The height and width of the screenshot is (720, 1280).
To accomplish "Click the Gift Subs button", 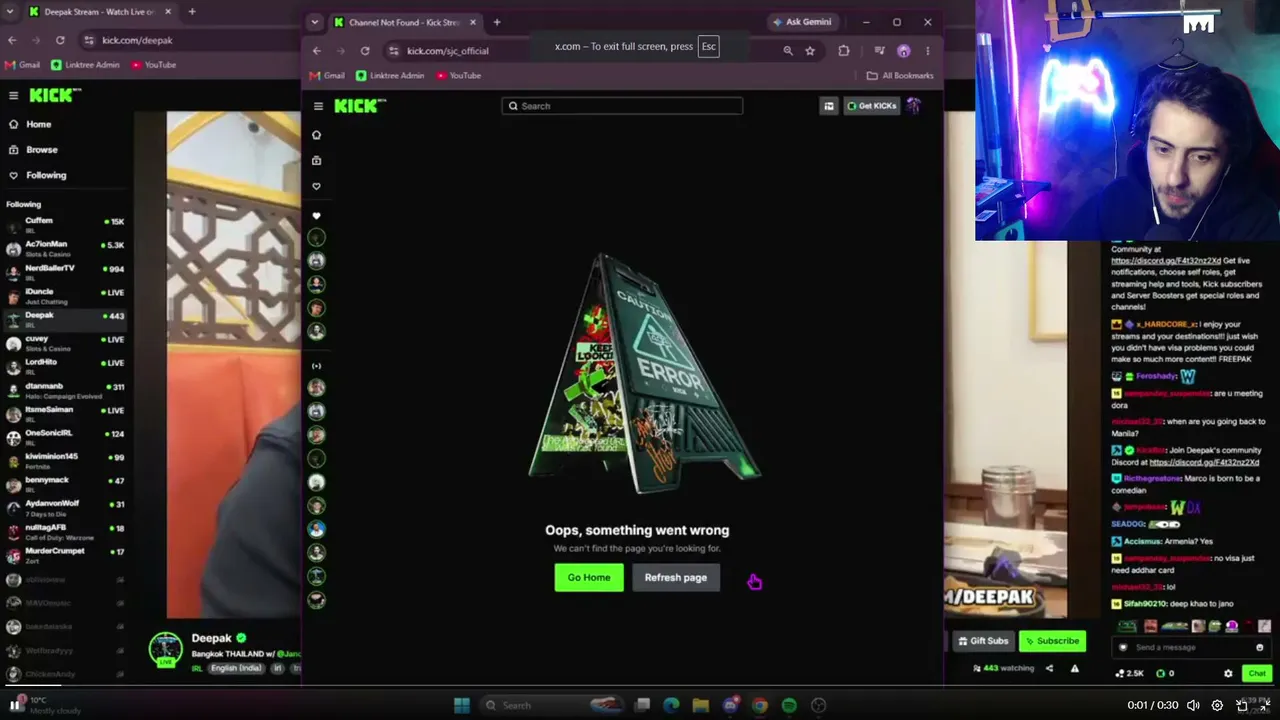I will [x=982, y=641].
